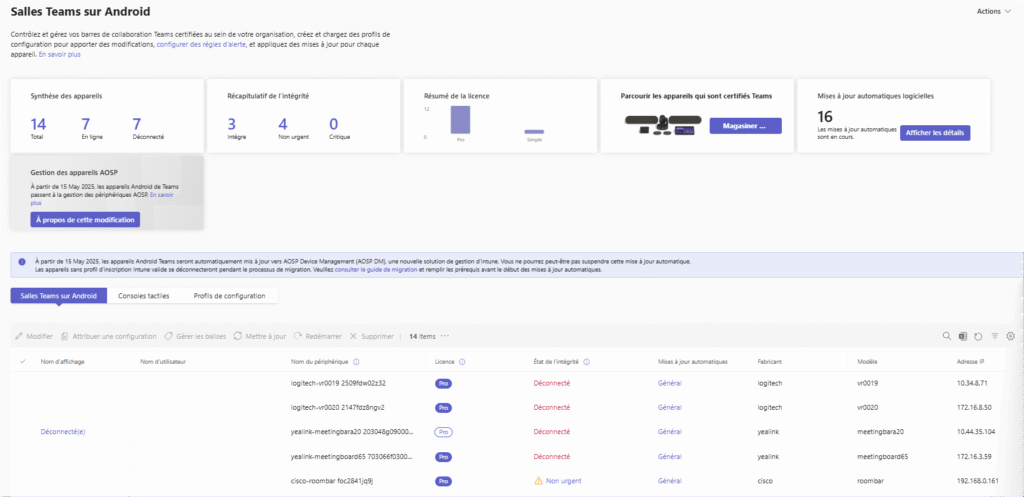Viewport: 1024px width, 497px height.
Task: Click Non urgent status in cisco-roombar row
Action: click(564, 481)
